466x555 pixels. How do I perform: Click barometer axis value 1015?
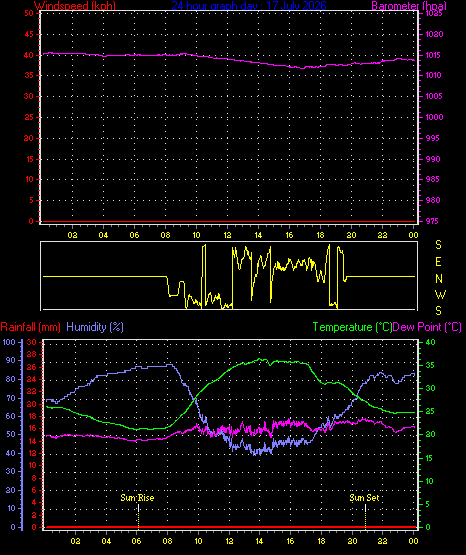[x=433, y=55]
